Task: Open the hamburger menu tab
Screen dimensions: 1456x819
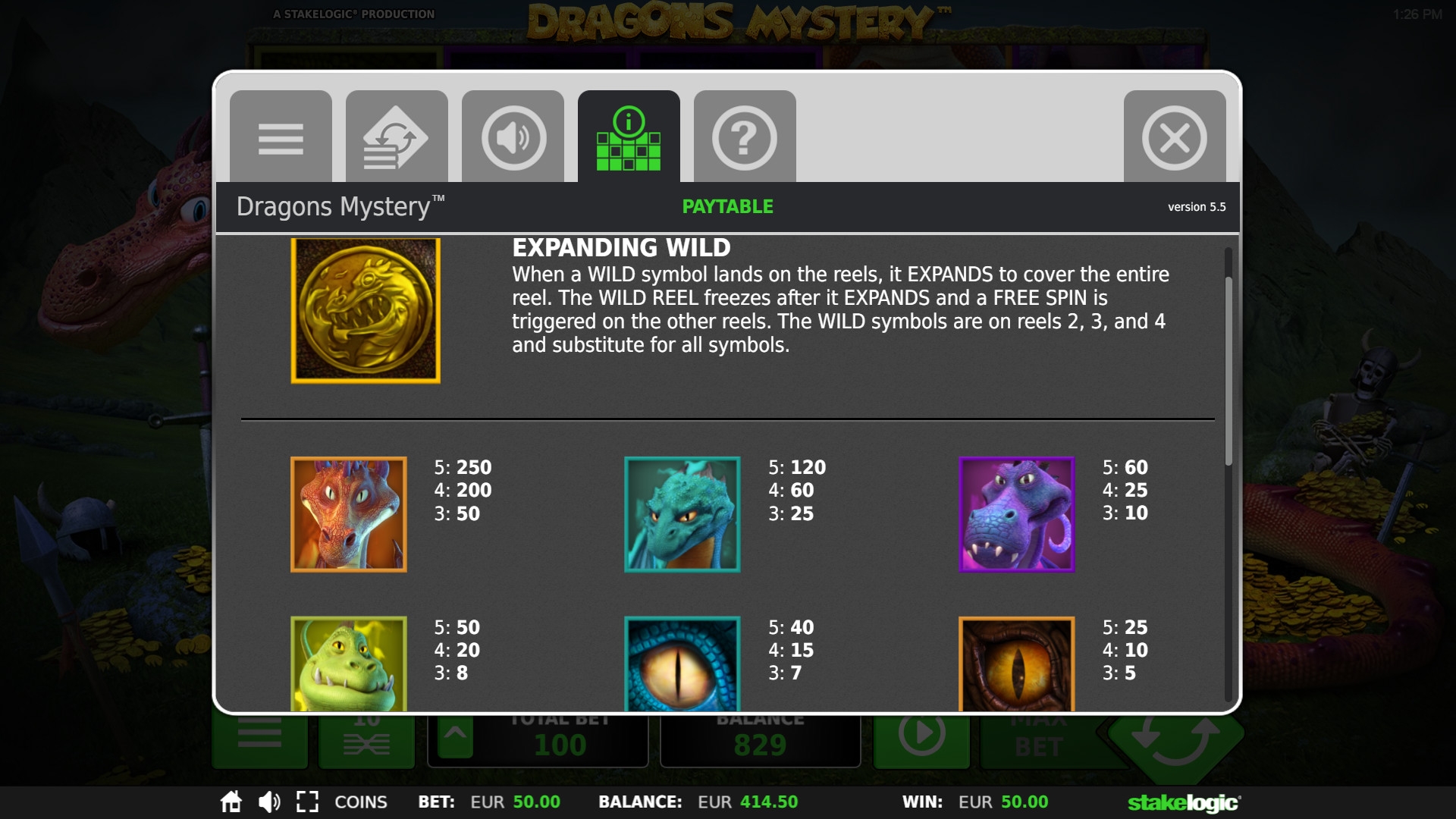Action: click(281, 136)
